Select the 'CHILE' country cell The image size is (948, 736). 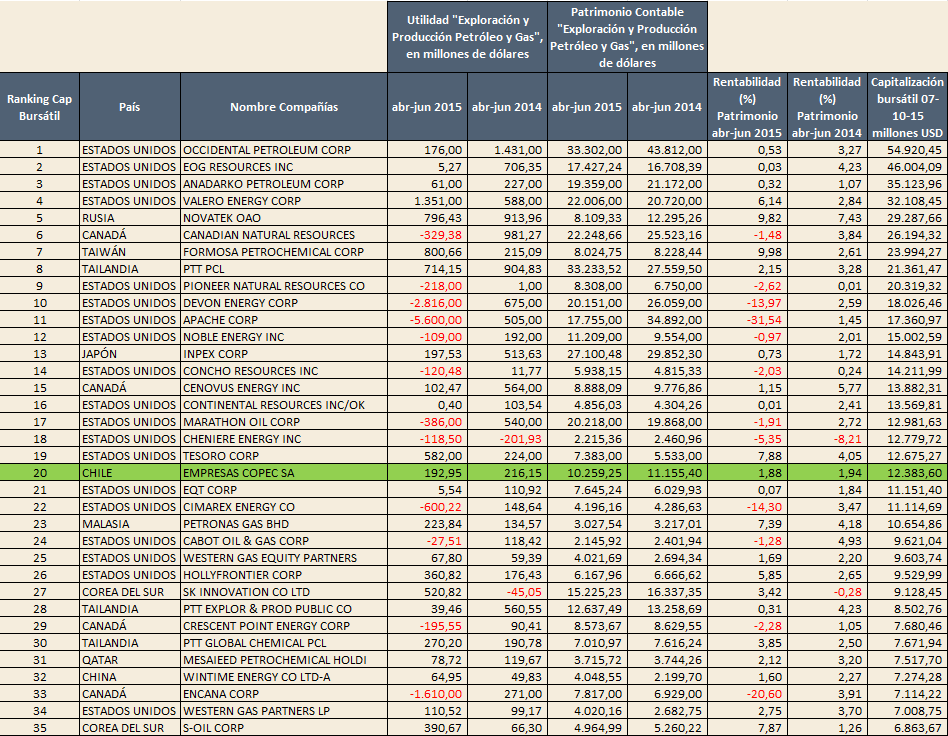tap(129, 473)
